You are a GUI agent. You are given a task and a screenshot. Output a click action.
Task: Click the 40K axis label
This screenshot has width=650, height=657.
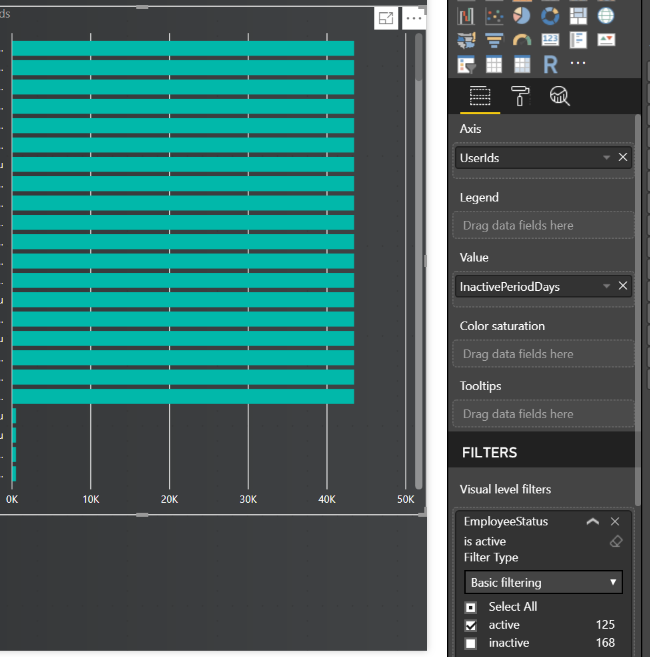pyautogui.click(x=327, y=499)
